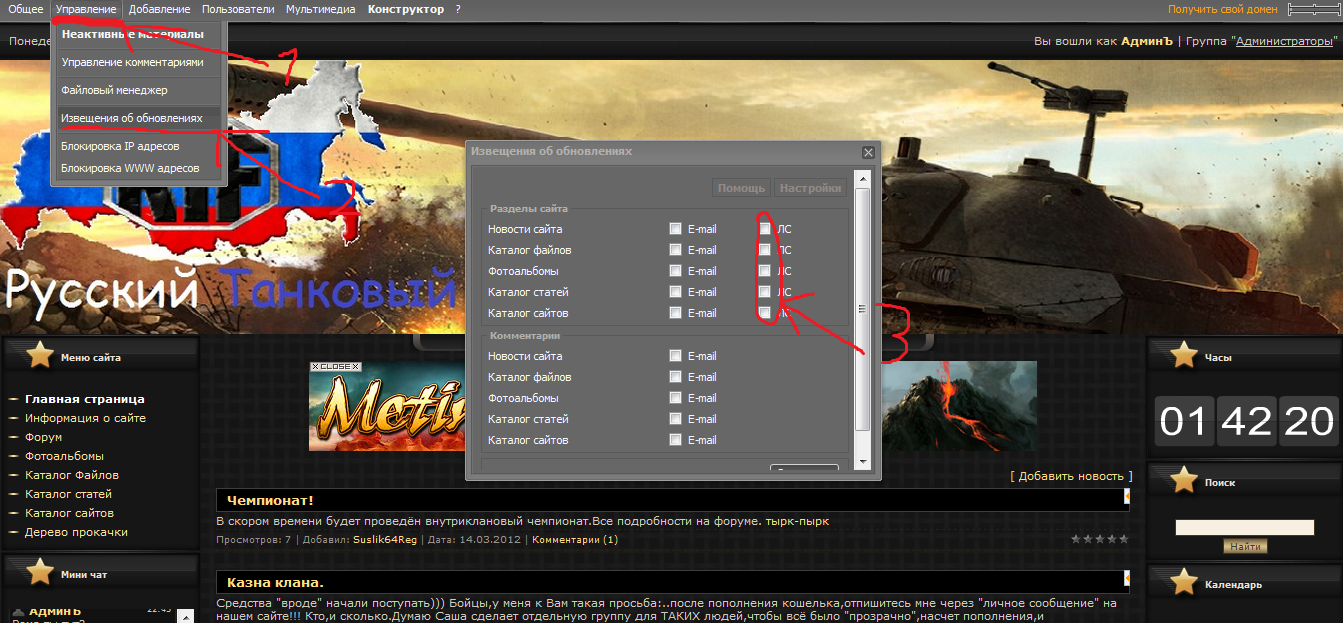This screenshot has height=624, width=1343.
Task: Click the dialog scrollbar up arrow
Action: (x=863, y=177)
